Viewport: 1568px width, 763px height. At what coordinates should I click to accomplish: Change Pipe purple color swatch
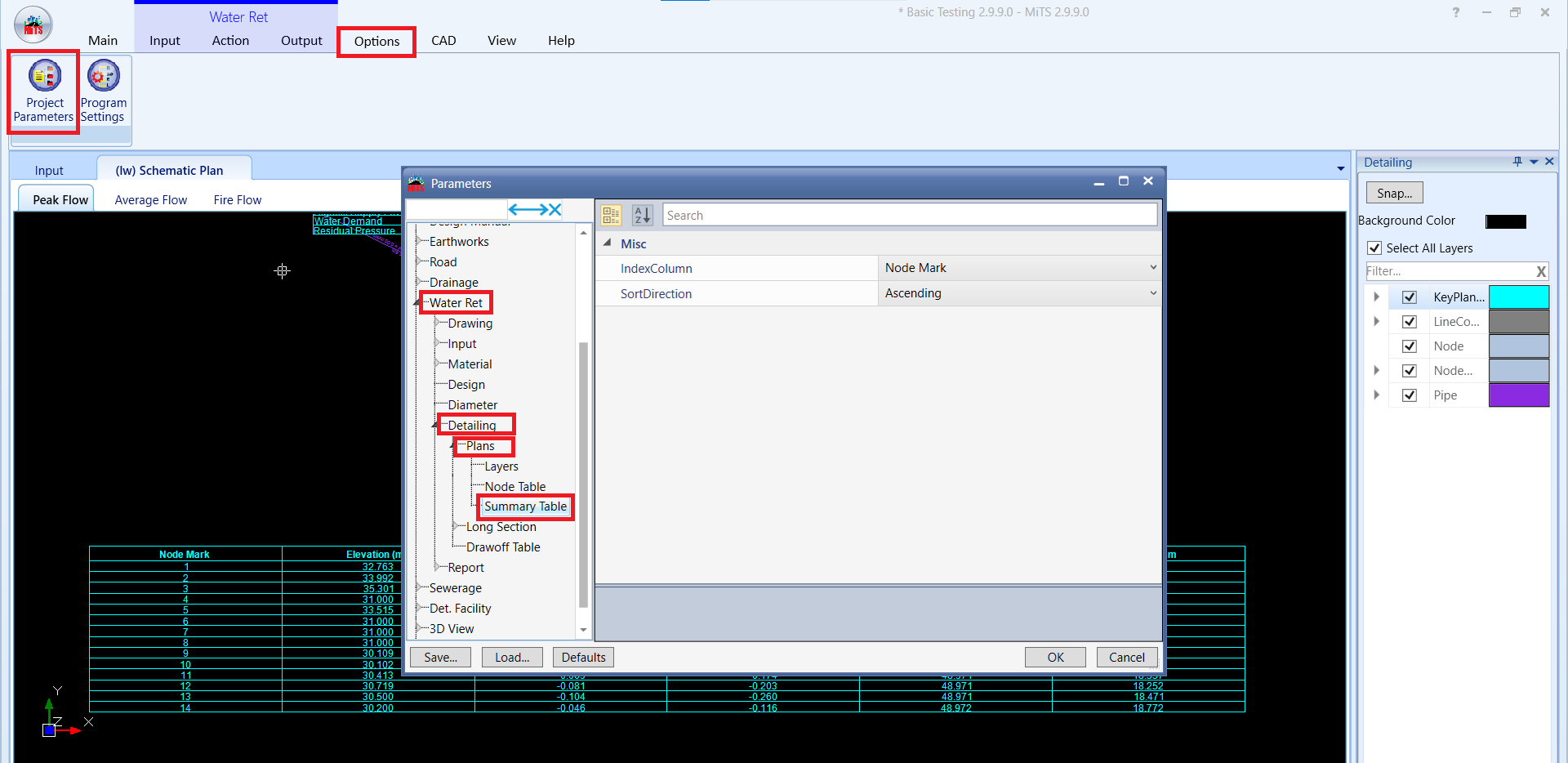[1519, 395]
